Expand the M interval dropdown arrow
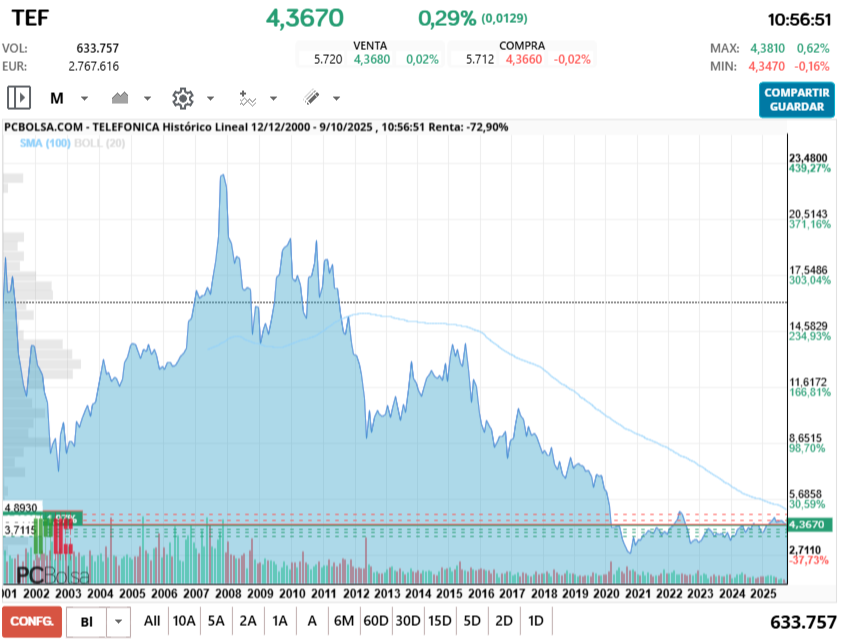The image size is (850, 643). (x=84, y=98)
